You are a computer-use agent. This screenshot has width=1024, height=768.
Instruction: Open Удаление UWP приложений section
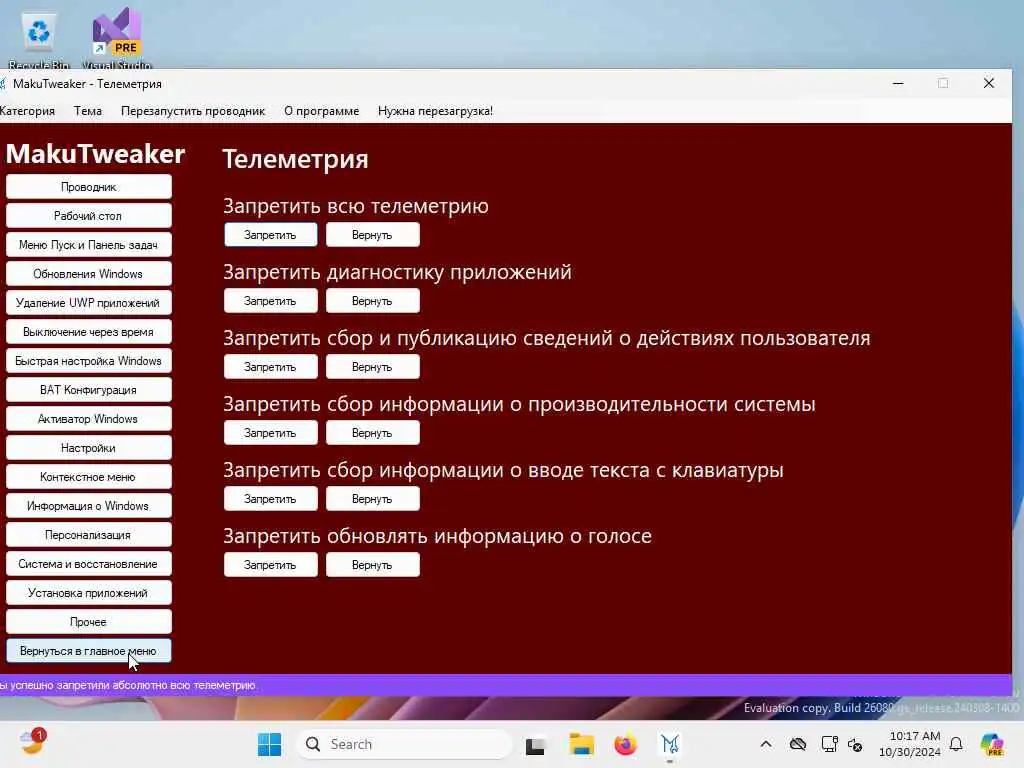(x=89, y=303)
